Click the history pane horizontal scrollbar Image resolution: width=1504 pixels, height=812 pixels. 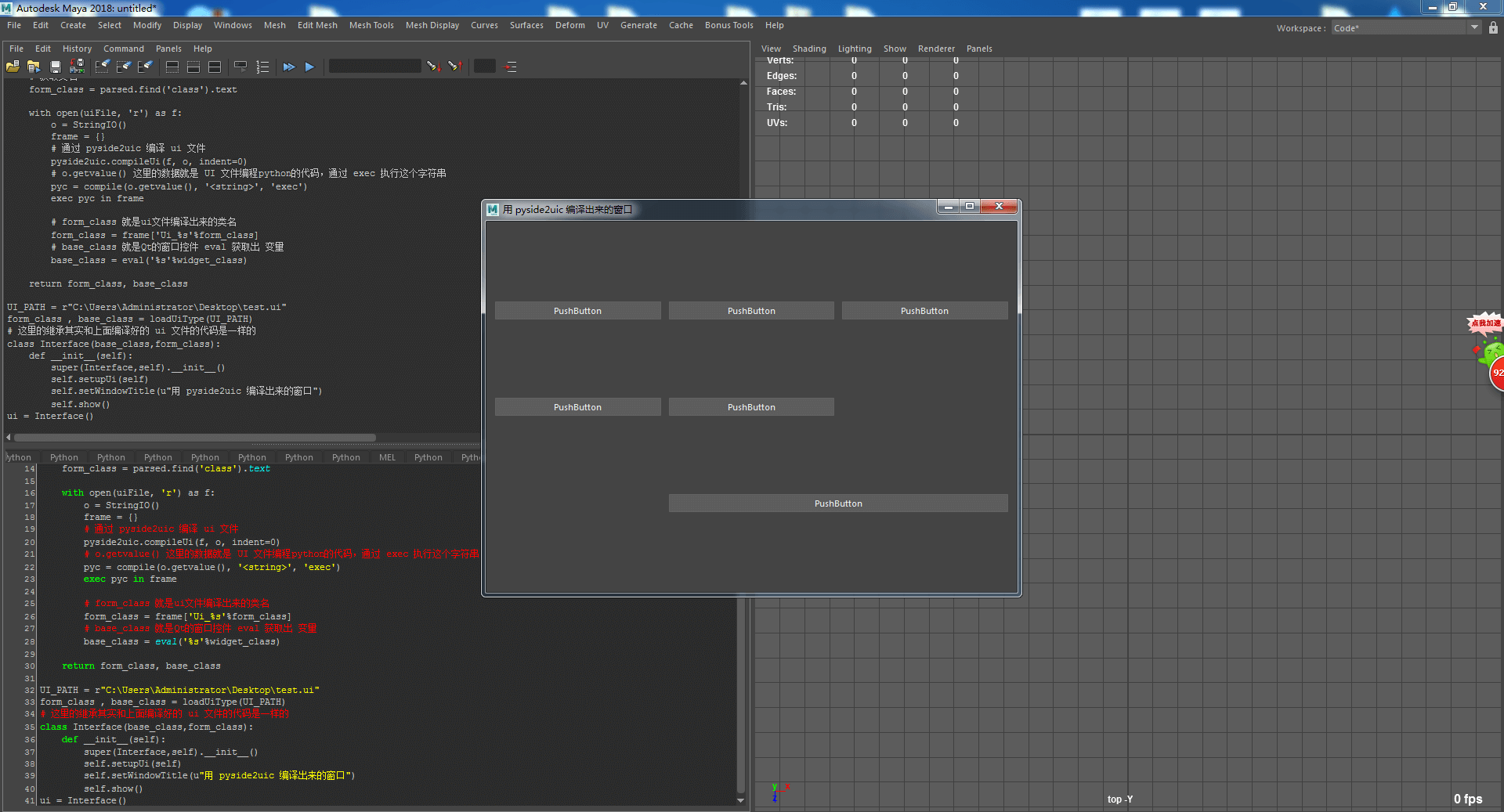coord(195,438)
